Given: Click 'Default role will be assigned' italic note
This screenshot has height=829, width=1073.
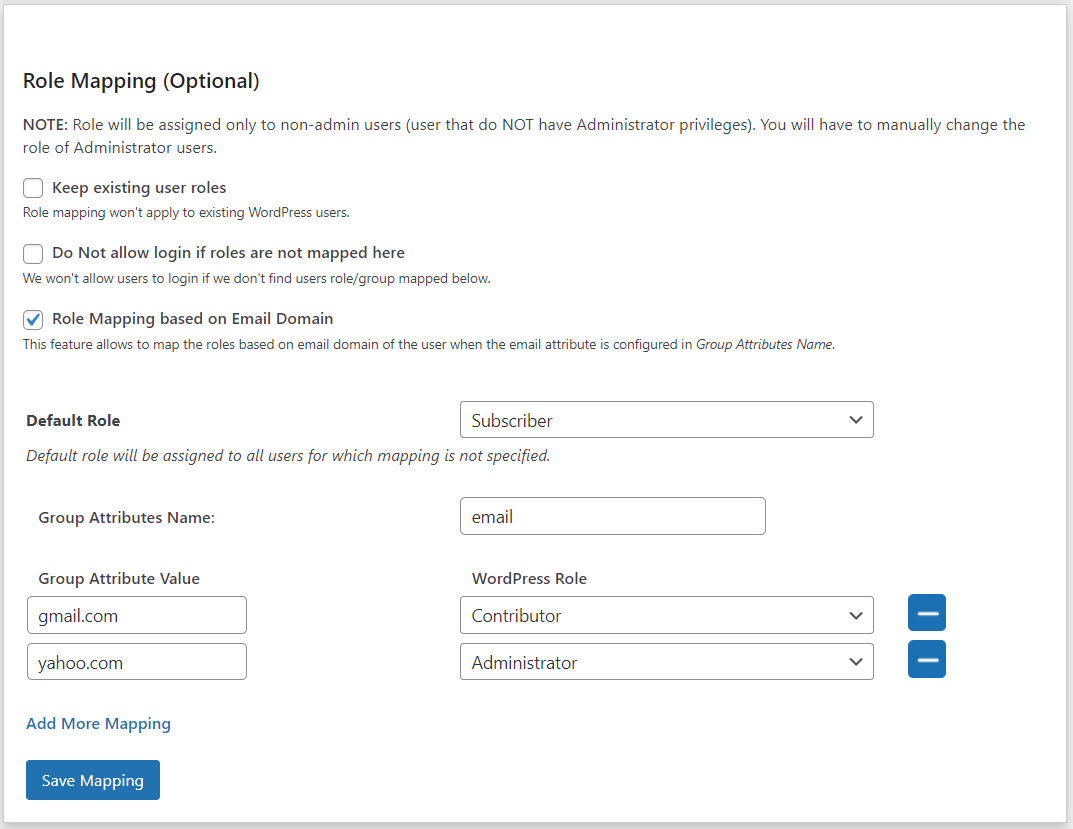Looking at the screenshot, I should pos(288,456).
